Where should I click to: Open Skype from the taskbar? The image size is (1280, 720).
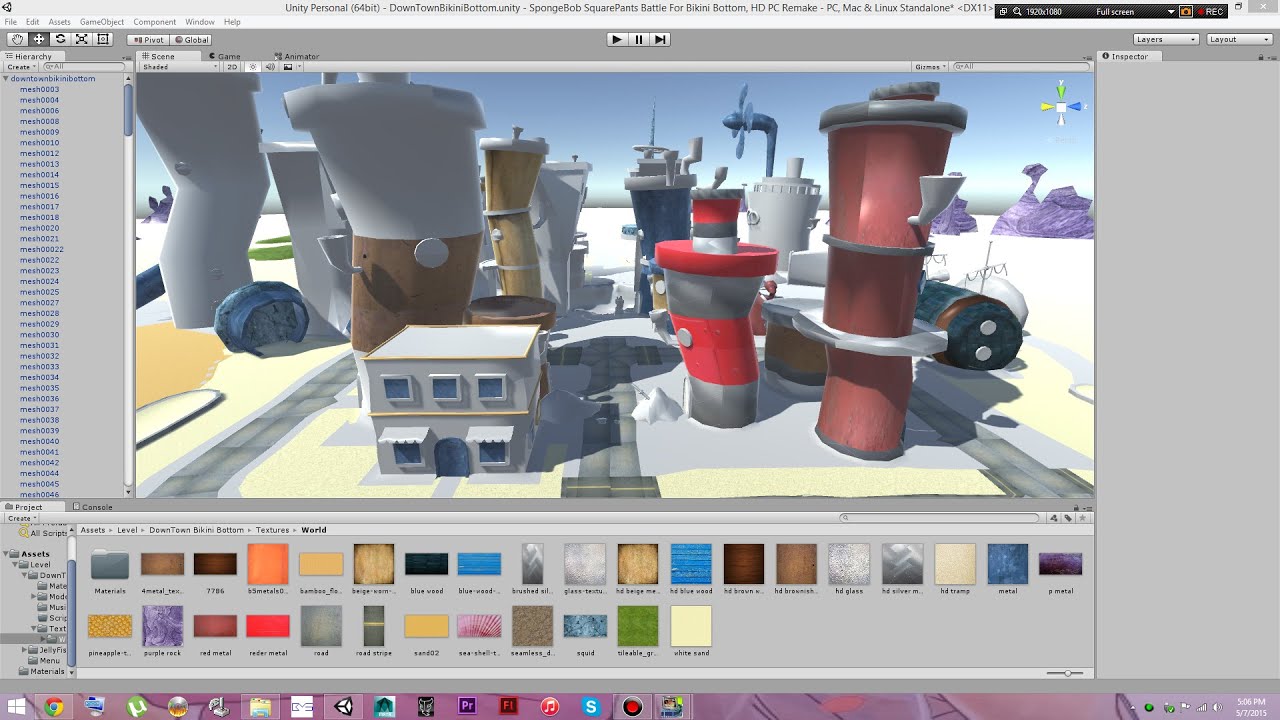pos(591,707)
